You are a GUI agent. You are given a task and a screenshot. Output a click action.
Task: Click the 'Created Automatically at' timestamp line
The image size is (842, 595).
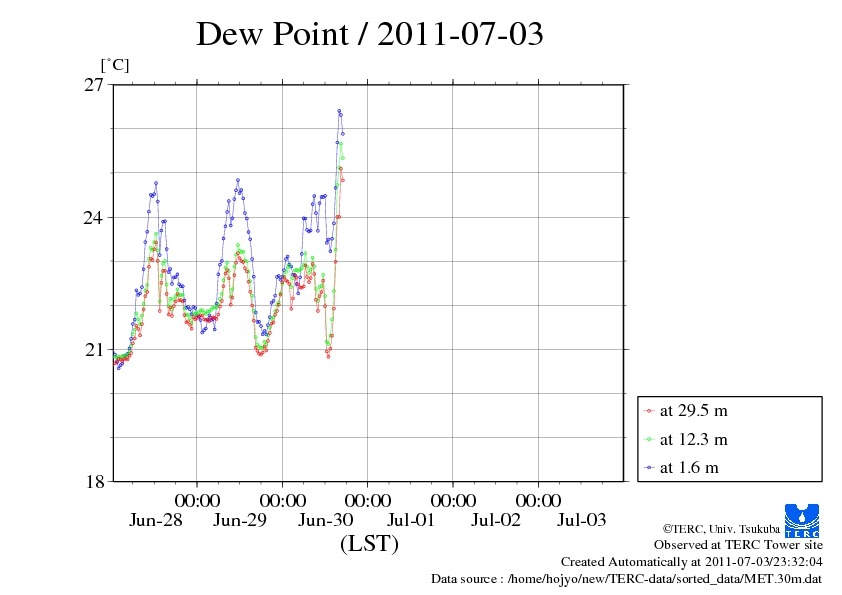692,562
